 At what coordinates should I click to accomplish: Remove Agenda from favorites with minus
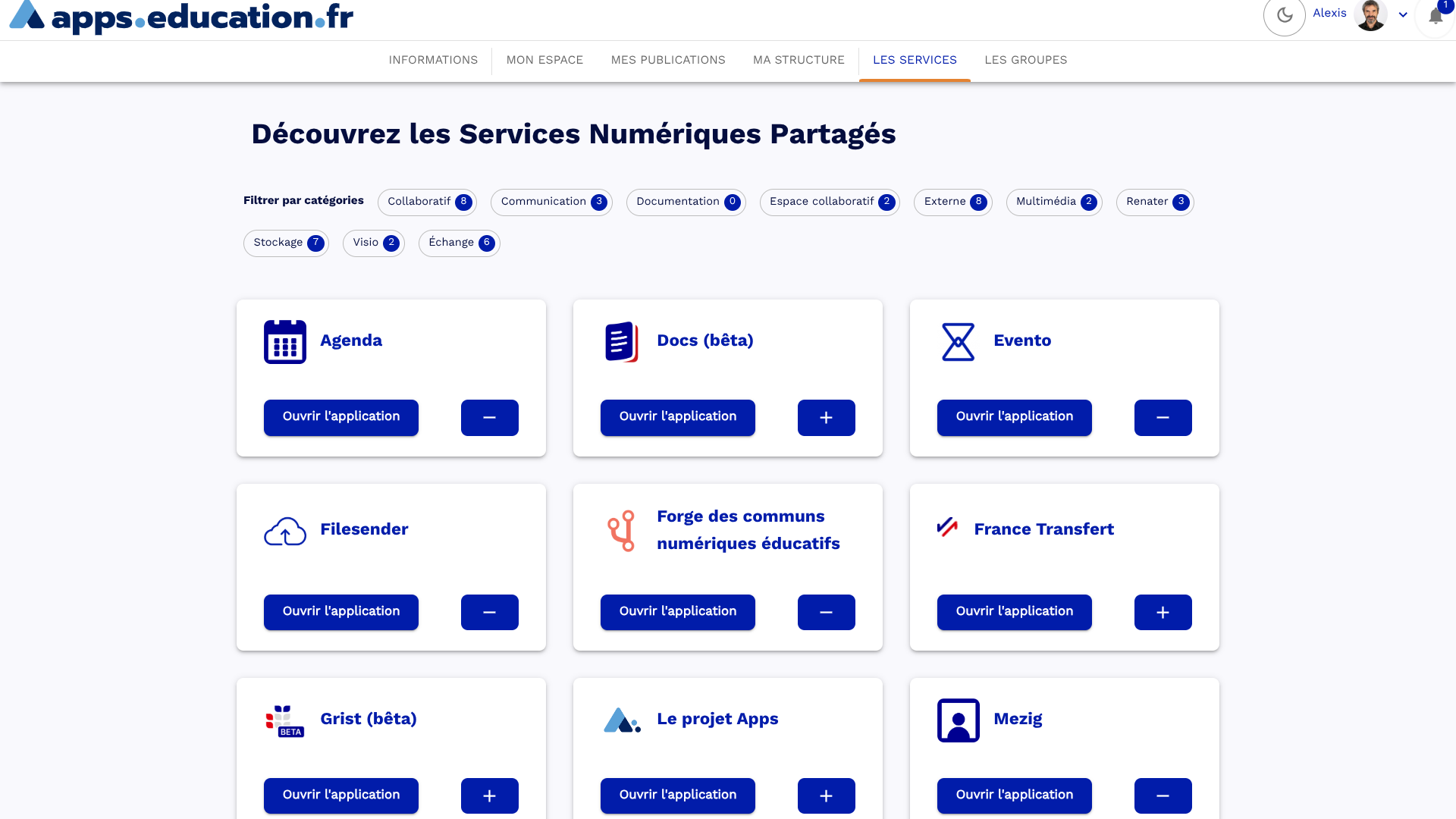click(490, 418)
